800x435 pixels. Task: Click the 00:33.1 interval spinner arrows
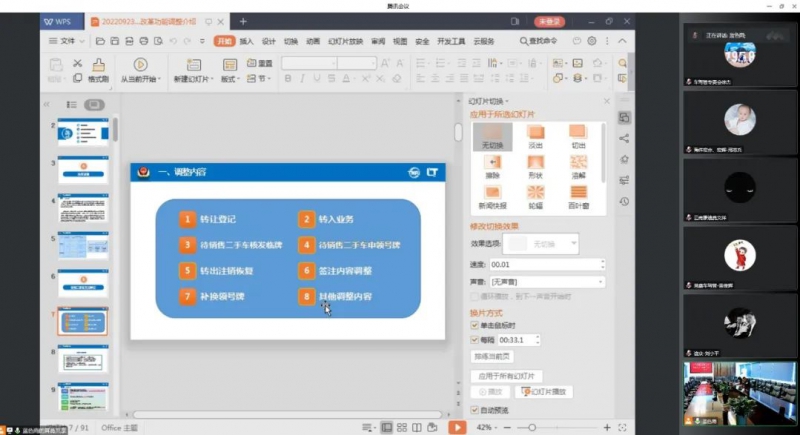(x=537, y=340)
